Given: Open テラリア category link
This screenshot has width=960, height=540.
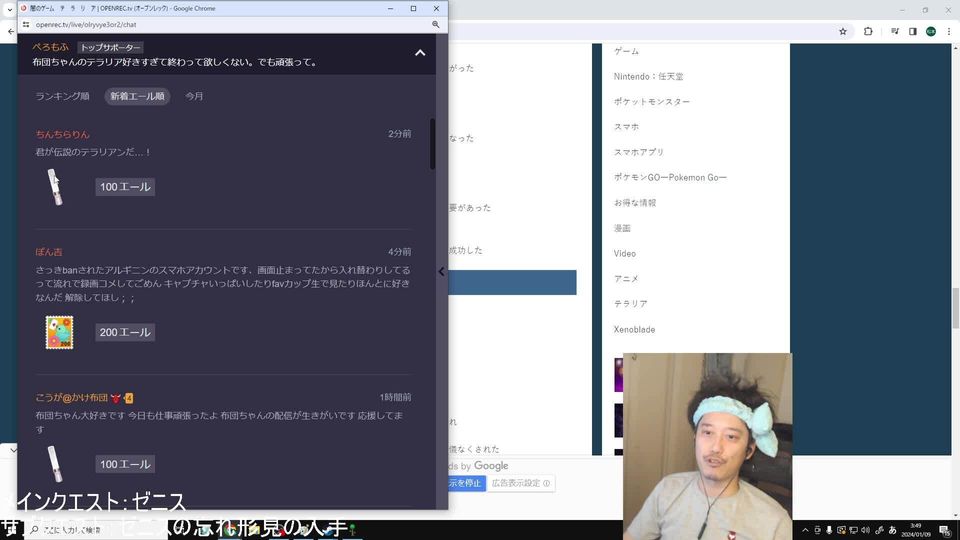Looking at the screenshot, I should [x=631, y=304].
